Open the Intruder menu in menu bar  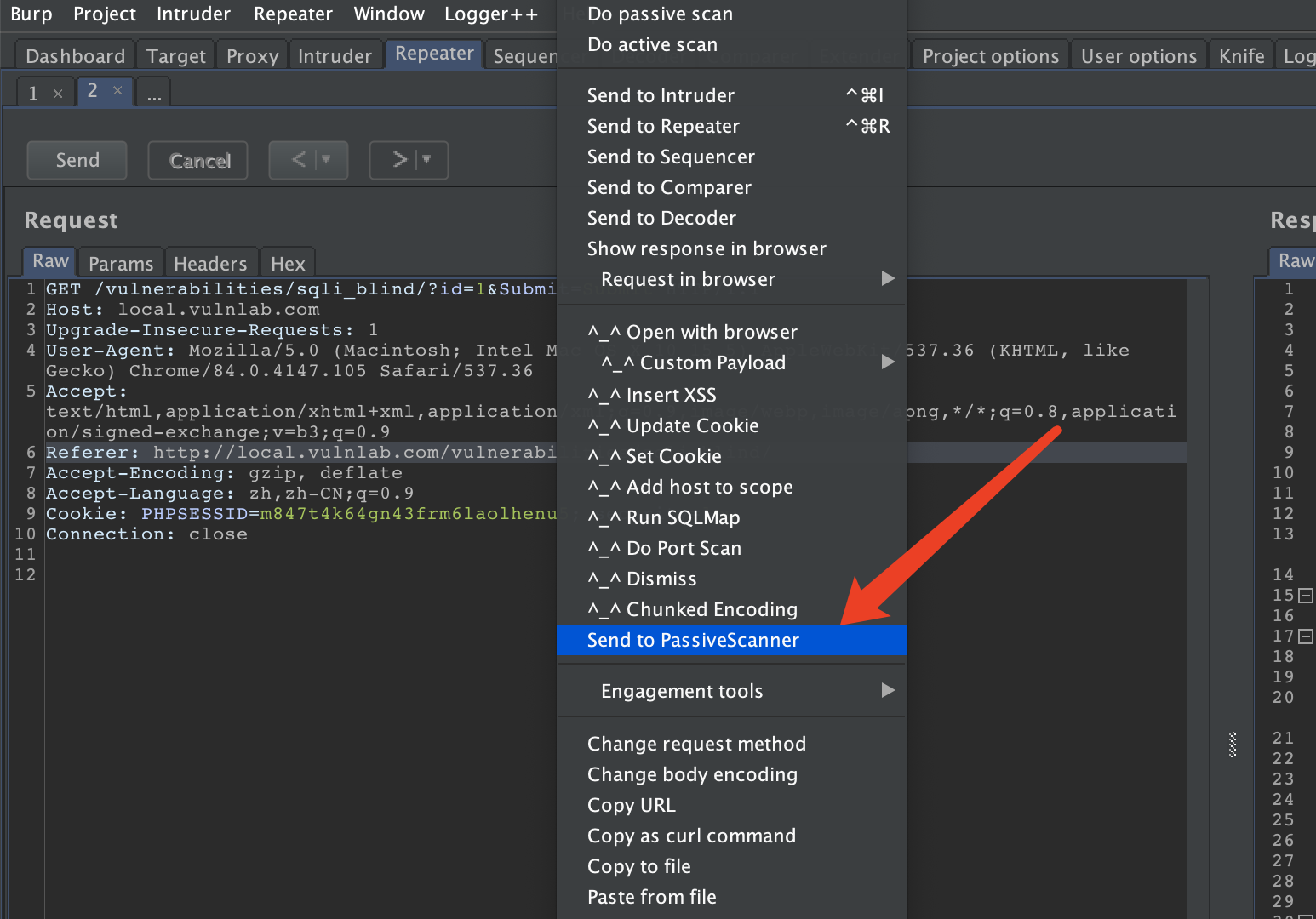coord(193,14)
